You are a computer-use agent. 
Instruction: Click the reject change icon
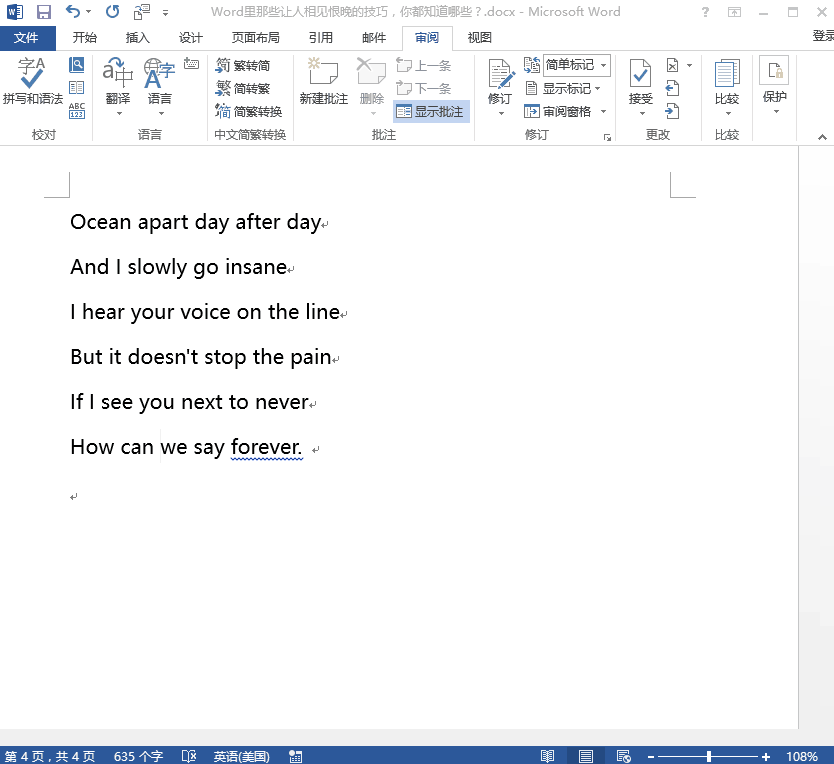point(673,65)
